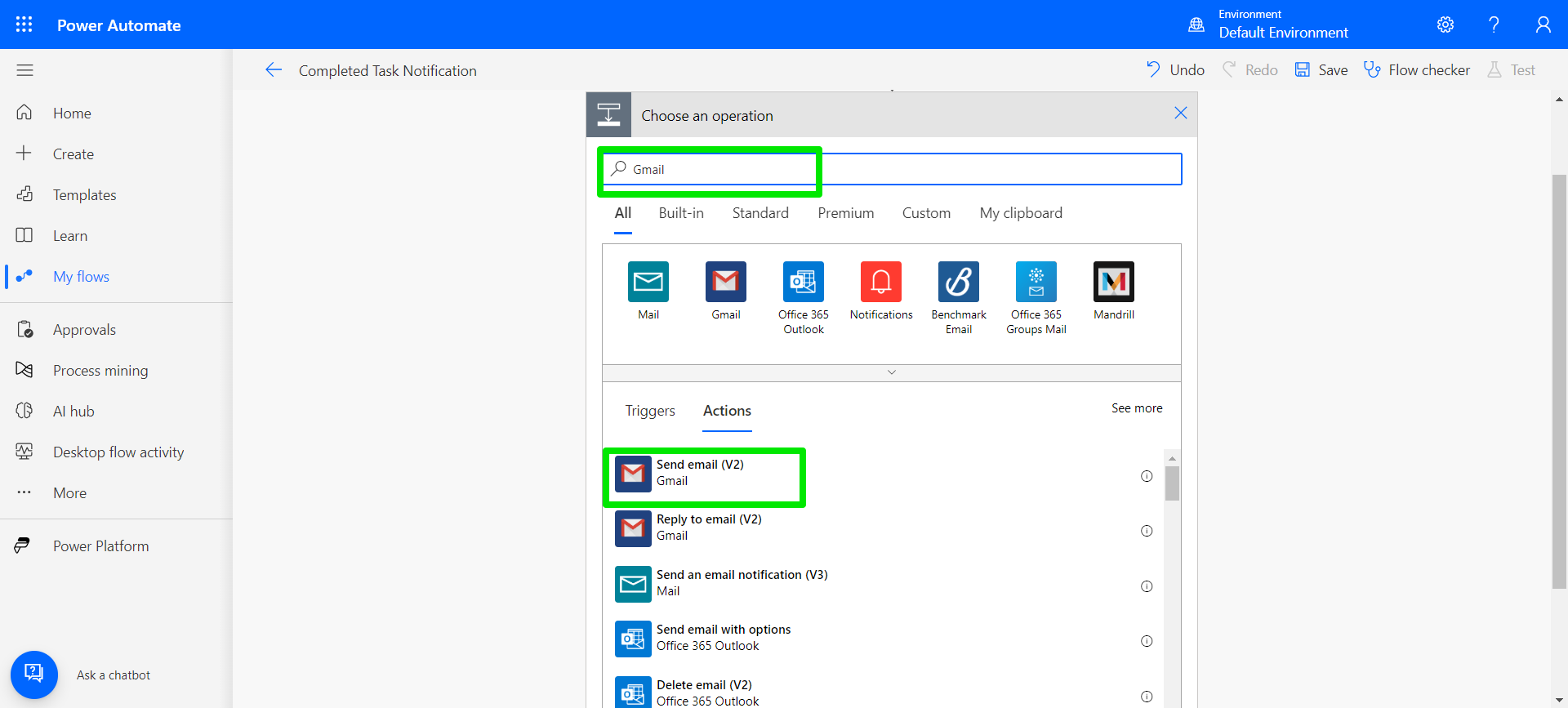Select Reply to email (V2) action
1568x708 pixels.
[884, 528]
